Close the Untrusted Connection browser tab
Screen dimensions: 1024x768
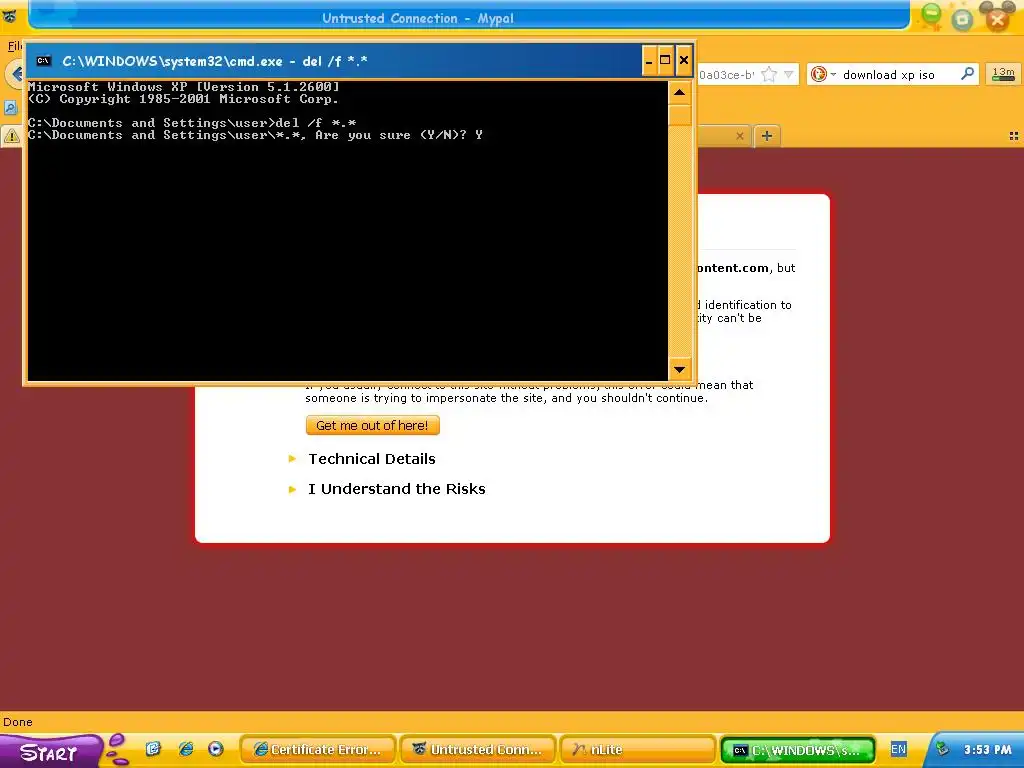tap(739, 136)
